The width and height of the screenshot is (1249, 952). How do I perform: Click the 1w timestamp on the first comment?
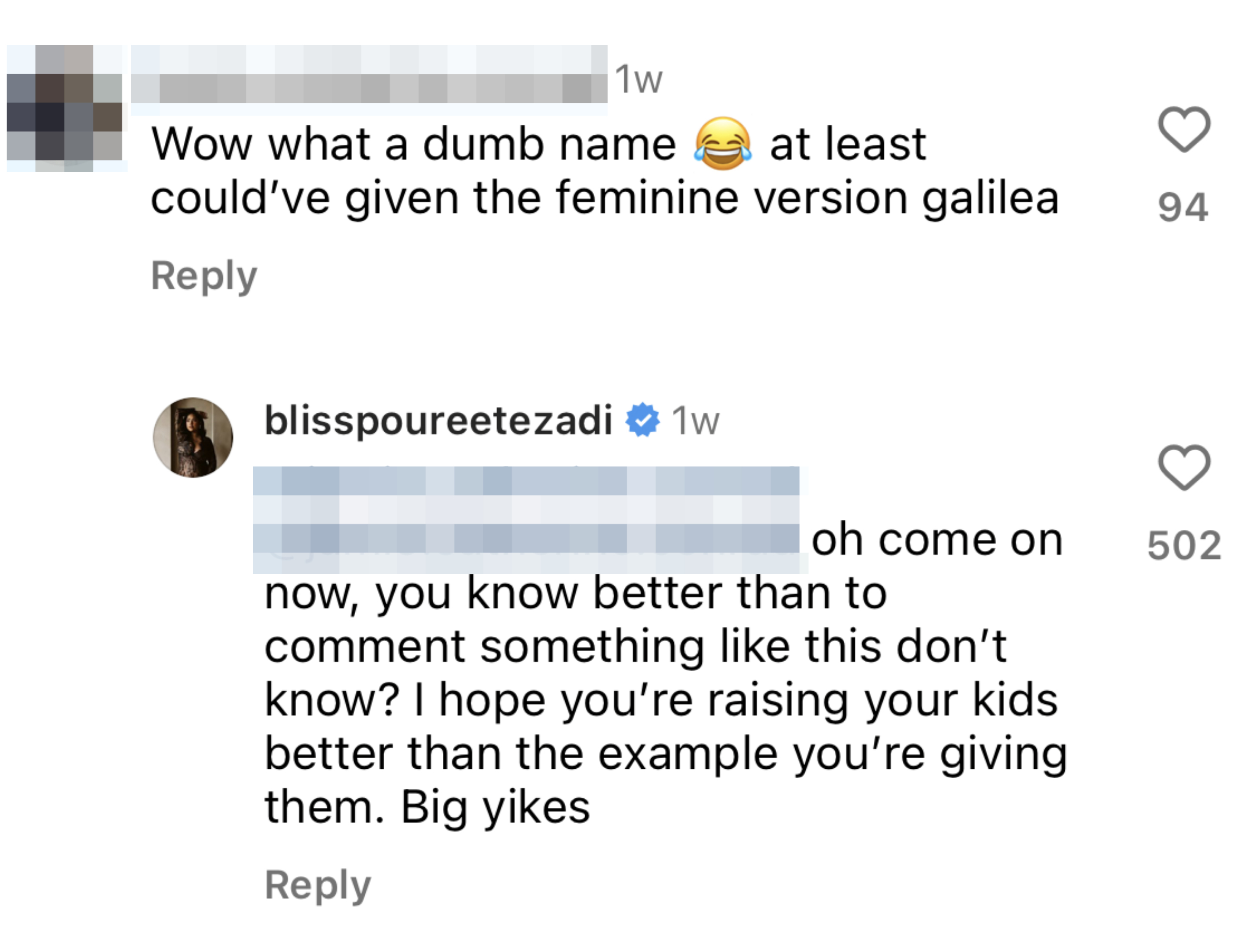coord(639,79)
